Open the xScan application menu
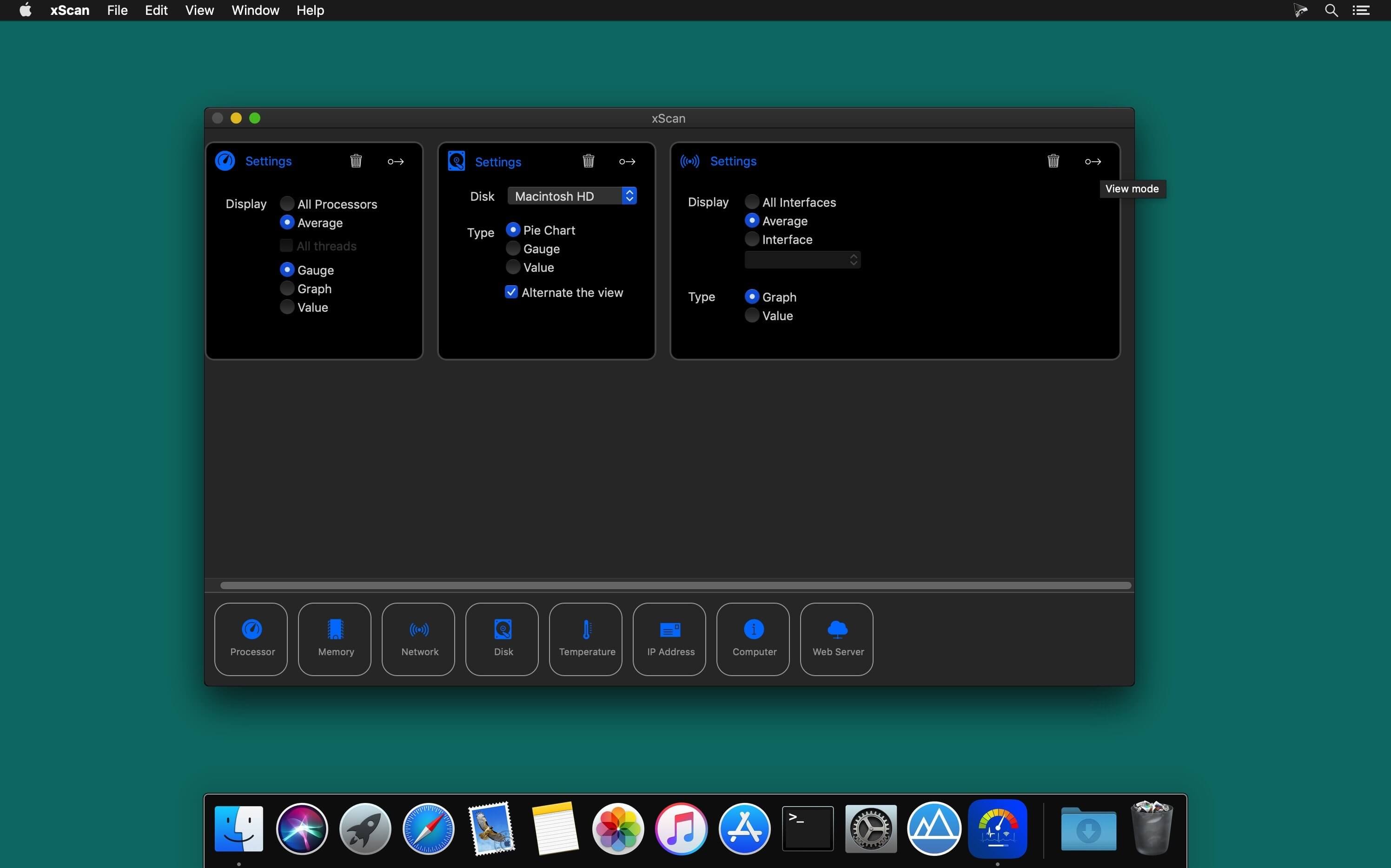 pos(69,10)
